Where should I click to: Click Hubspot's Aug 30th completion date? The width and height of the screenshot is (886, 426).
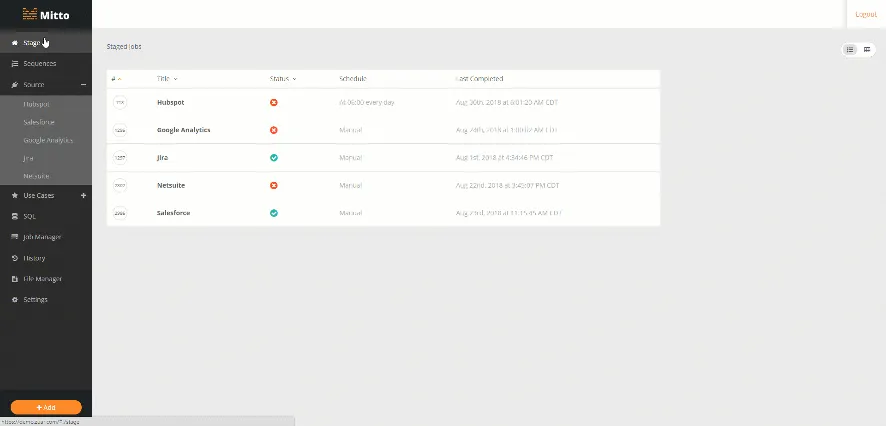pos(507,103)
